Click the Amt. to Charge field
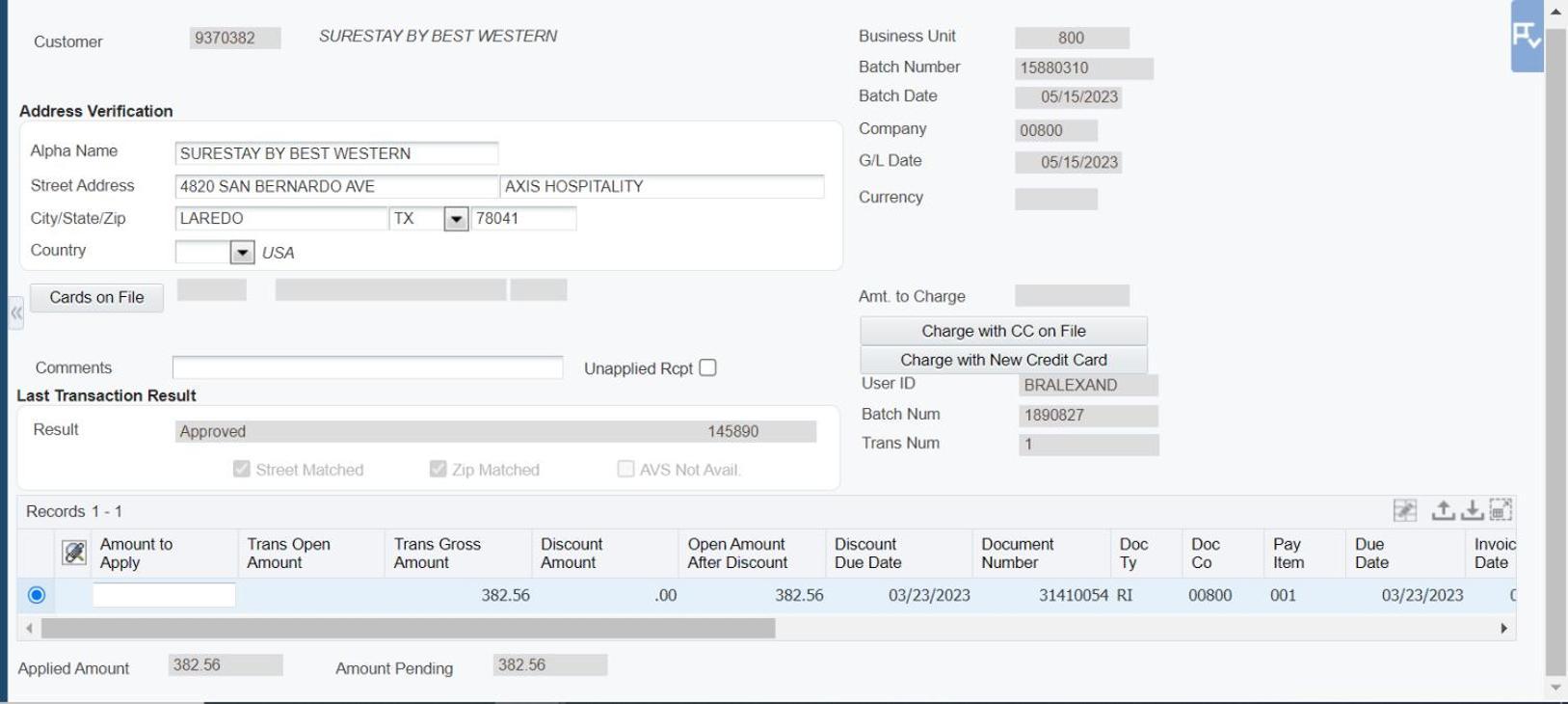Image resolution: width=1568 pixels, height=704 pixels. 1072,296
